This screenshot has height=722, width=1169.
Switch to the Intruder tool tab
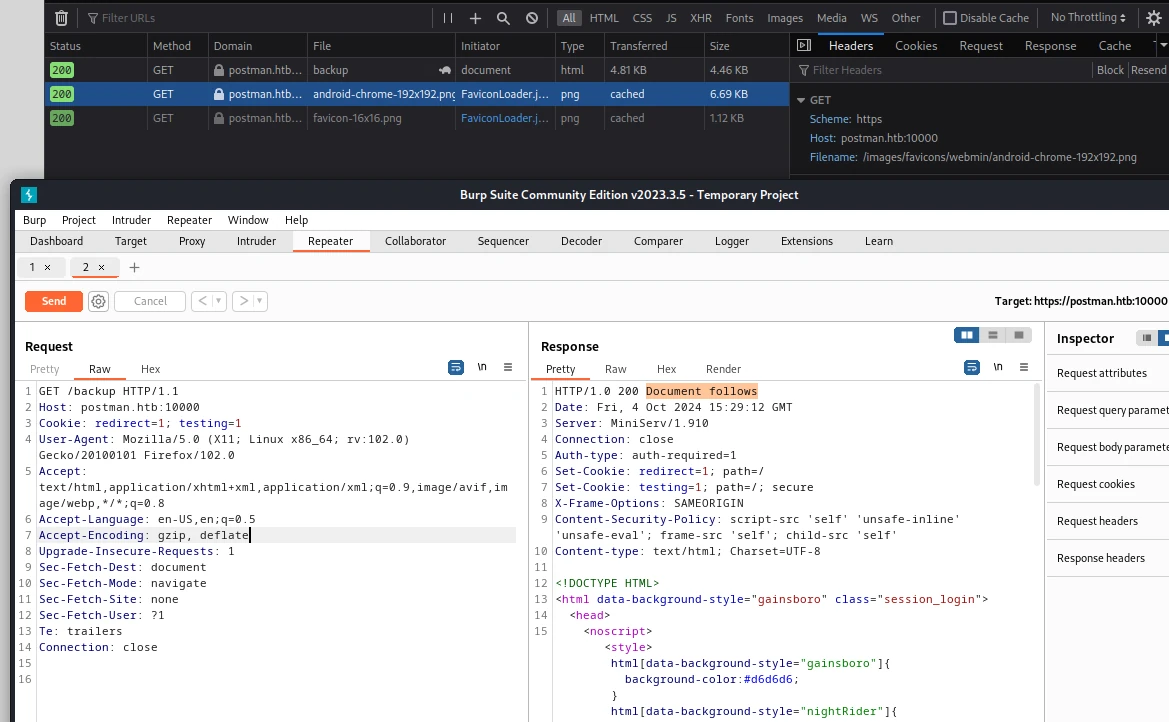point(256,241)
